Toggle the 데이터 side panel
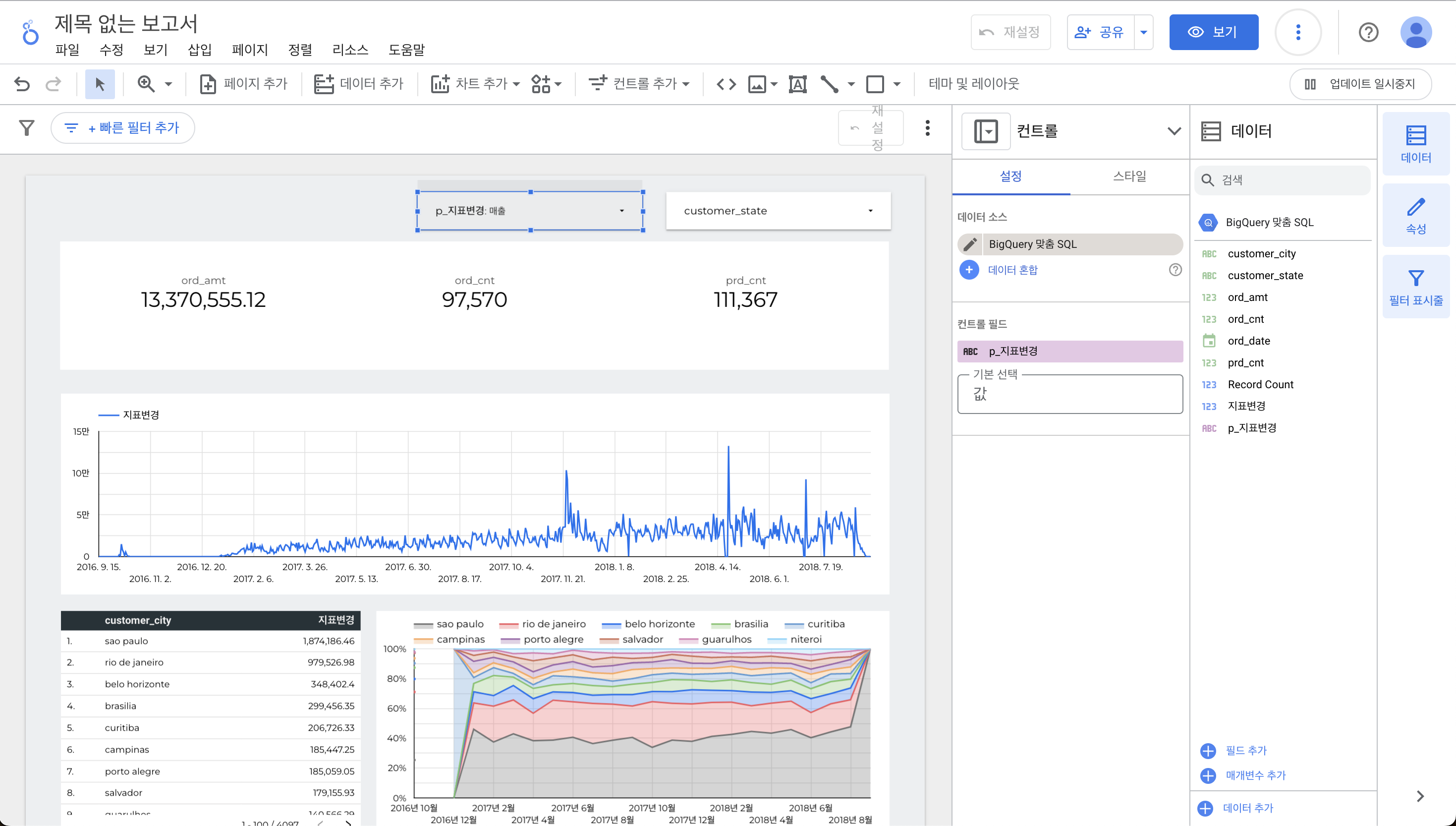 [x=1415, y=143]
